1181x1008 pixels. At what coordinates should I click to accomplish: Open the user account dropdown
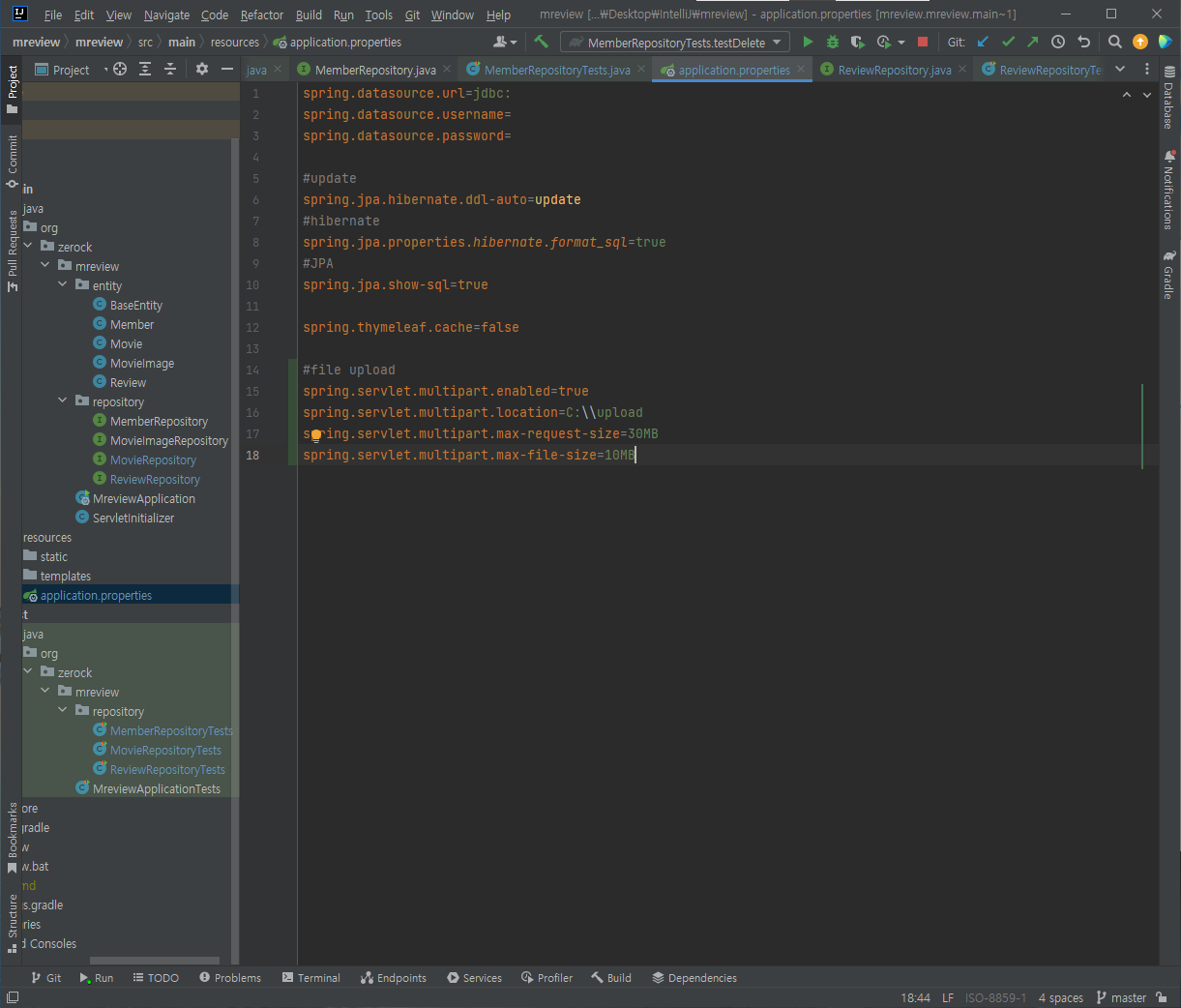[x=505, y=42]
